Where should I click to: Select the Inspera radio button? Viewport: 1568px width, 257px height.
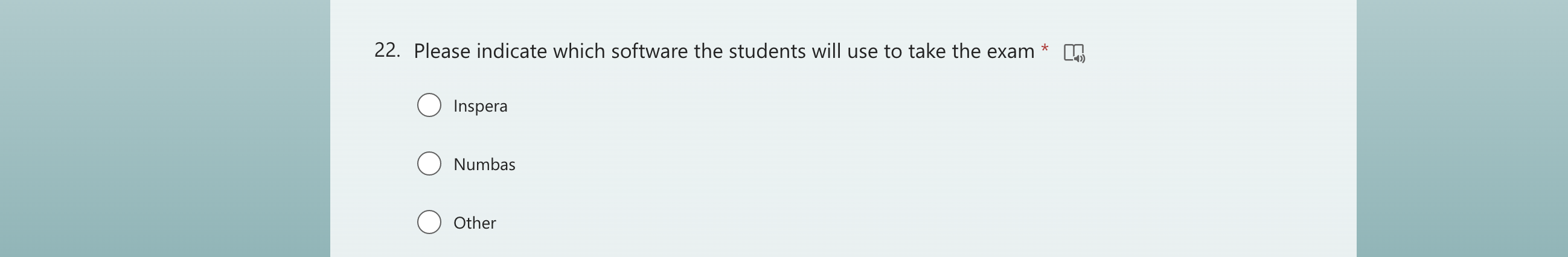429,105
